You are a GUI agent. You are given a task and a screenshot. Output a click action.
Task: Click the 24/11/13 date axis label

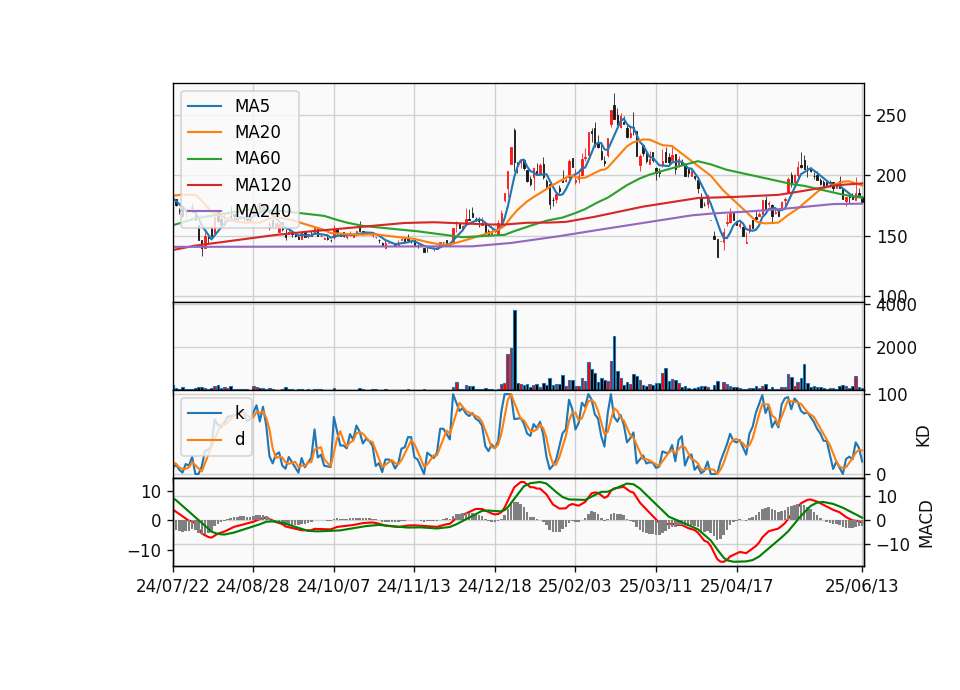(x=414, y=586)
